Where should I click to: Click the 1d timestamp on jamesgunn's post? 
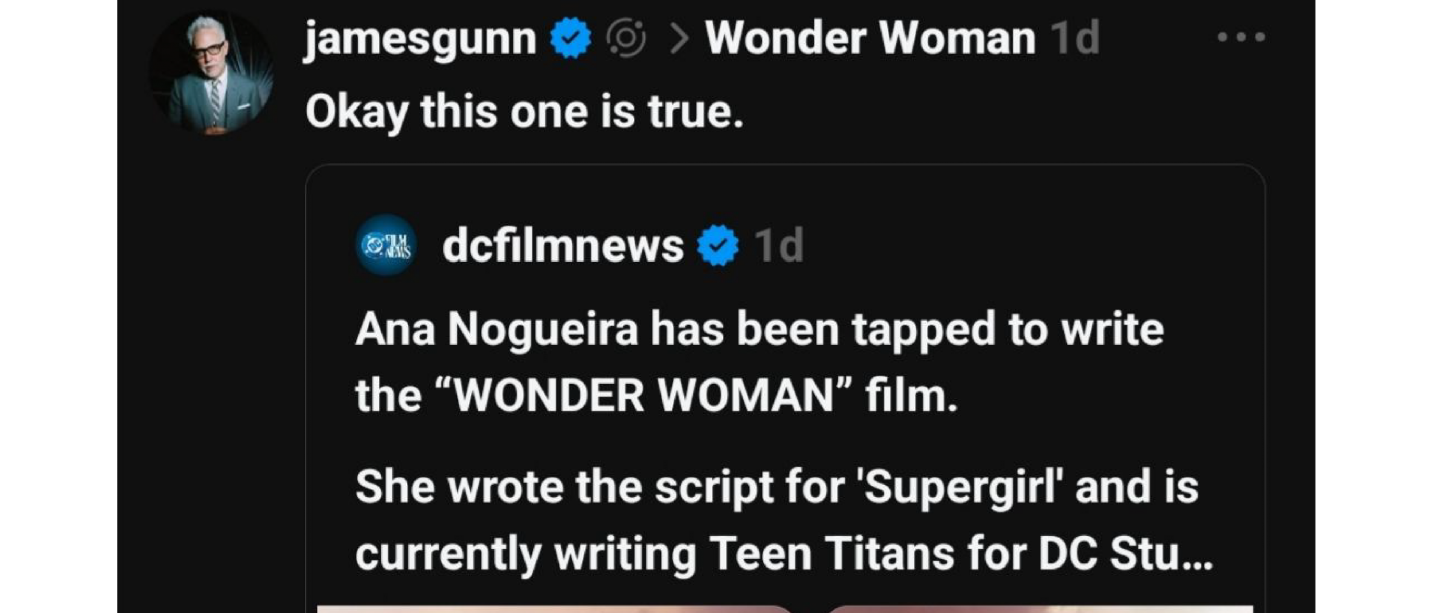click(x=1075, y=40)
